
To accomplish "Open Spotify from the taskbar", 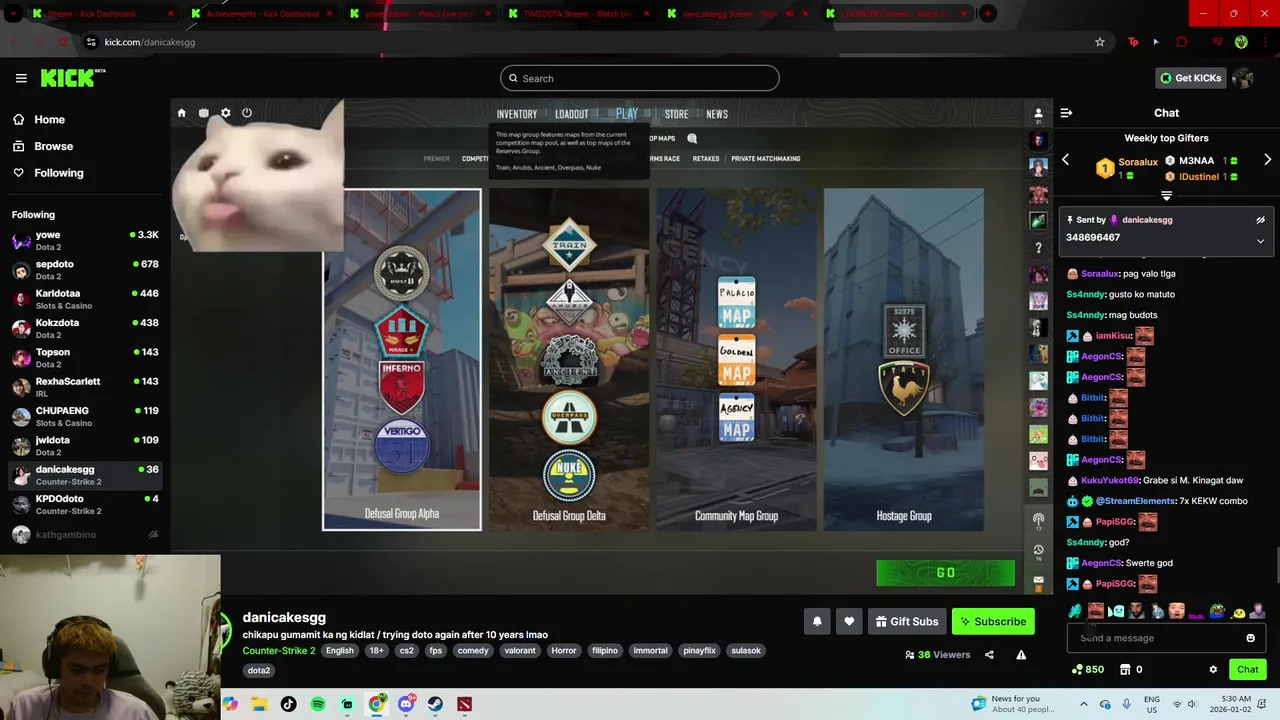I will [x=318, y=704].
